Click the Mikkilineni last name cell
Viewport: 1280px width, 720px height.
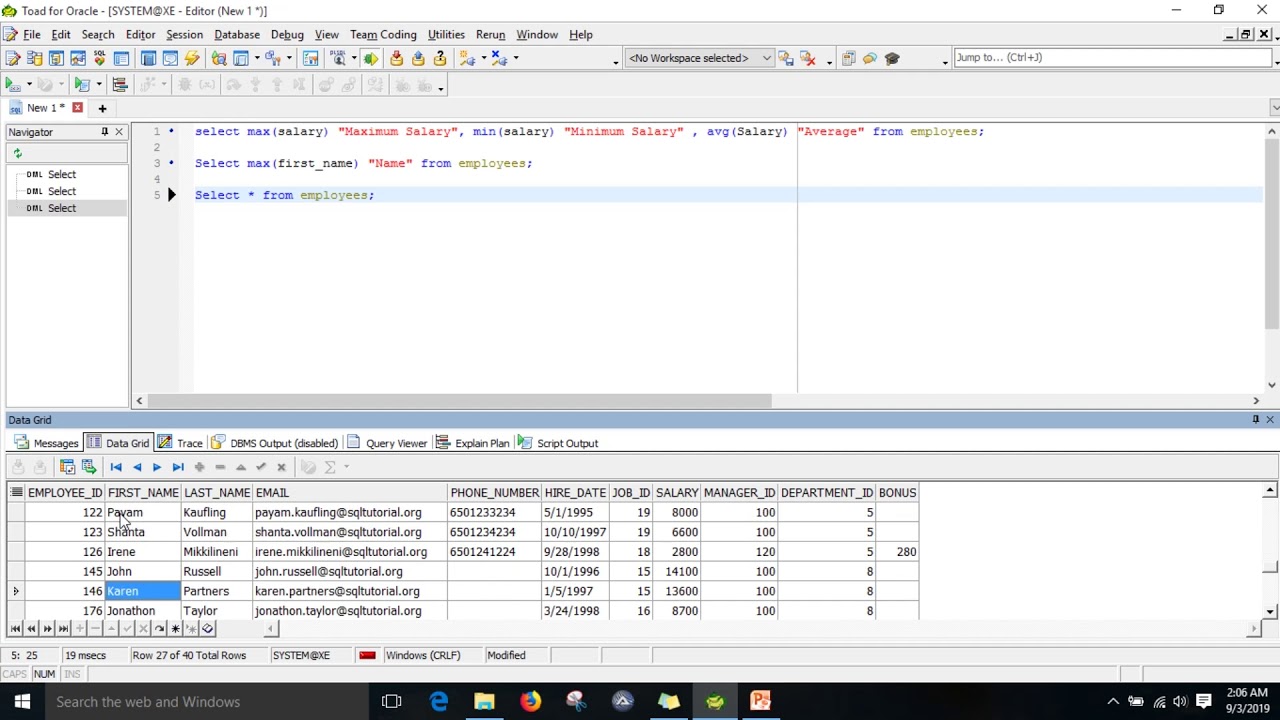point(215,552)
